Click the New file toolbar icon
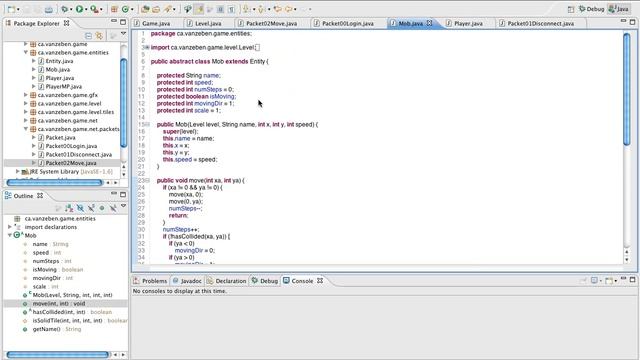640x360 pixels. (11, 9)
